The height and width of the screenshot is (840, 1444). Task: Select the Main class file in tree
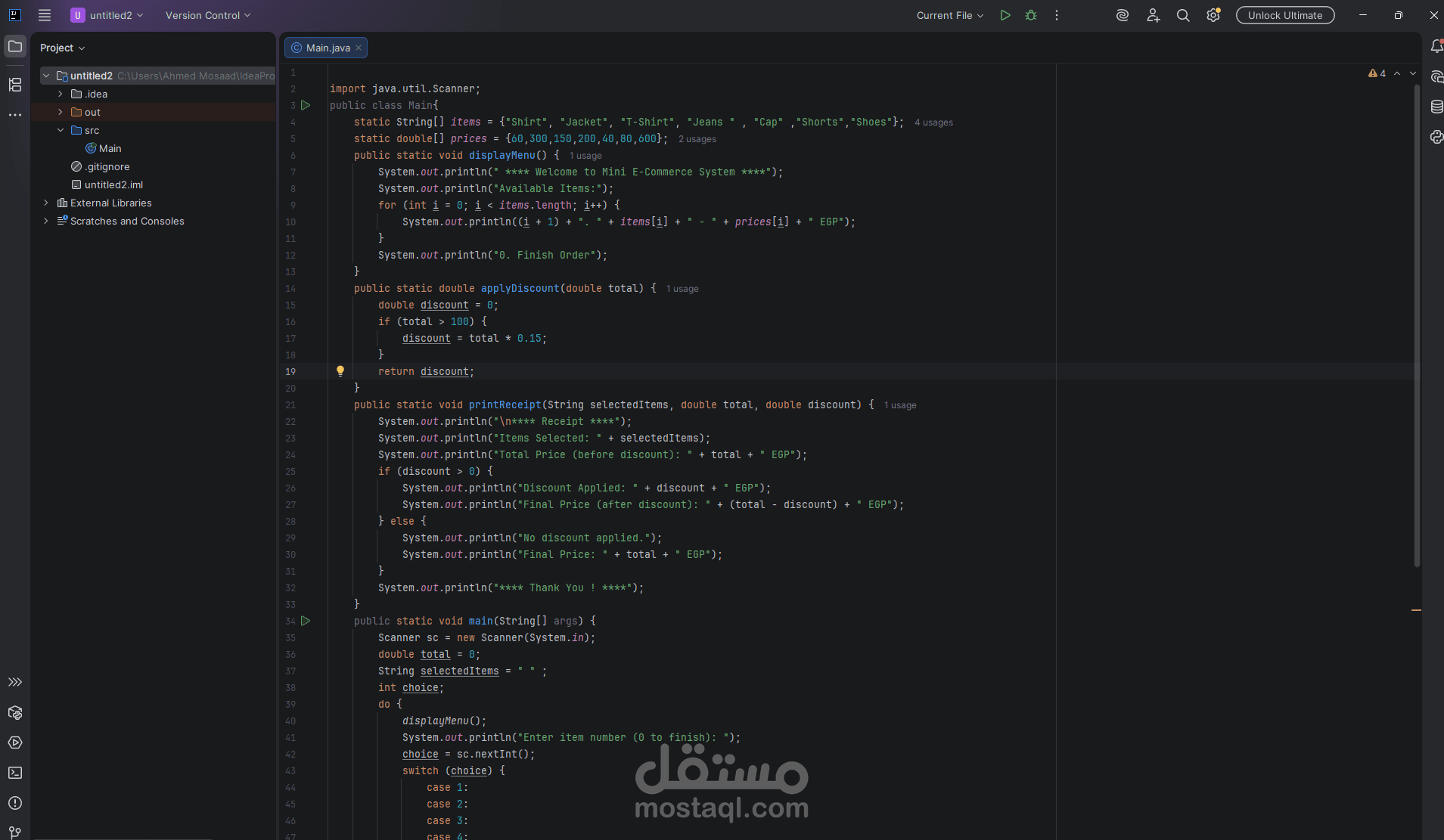[x=104, y=148]
